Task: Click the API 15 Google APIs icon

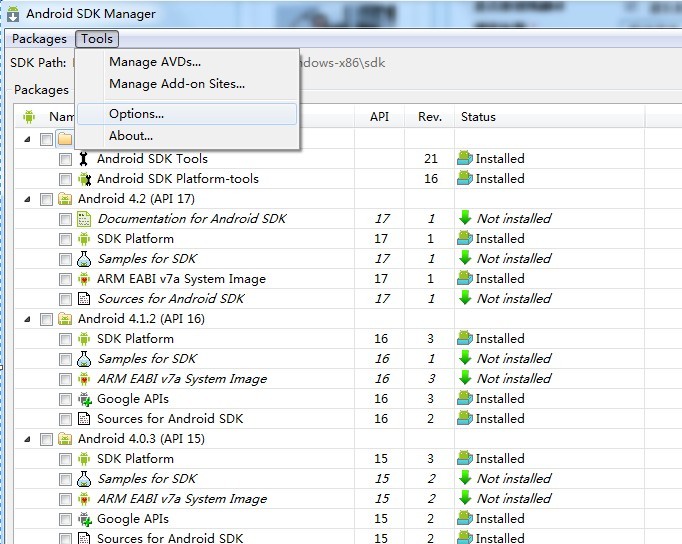Action: 85,519
